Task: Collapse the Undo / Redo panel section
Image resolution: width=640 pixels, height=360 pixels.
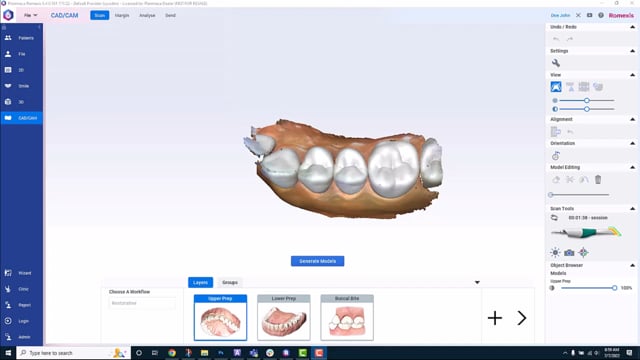Action: click(x=632, y=27)
